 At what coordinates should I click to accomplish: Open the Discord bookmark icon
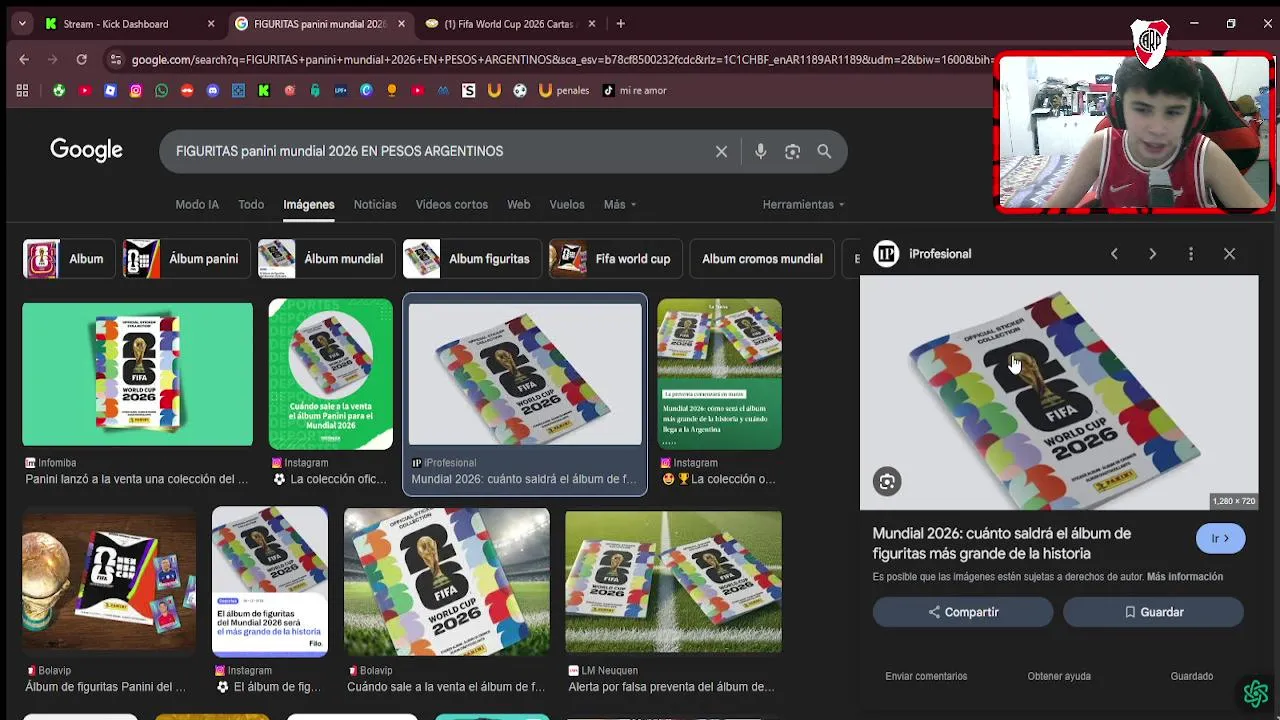click(212, 90)
